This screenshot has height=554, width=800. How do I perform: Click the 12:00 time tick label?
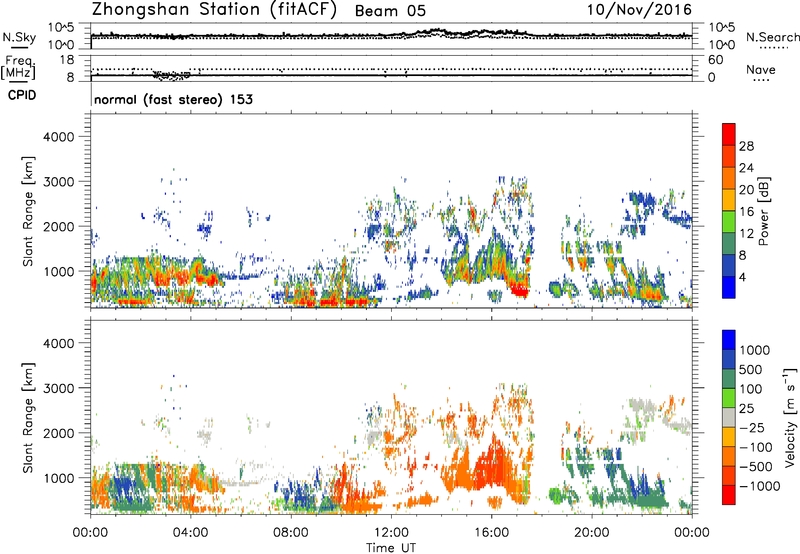point(391,533)
